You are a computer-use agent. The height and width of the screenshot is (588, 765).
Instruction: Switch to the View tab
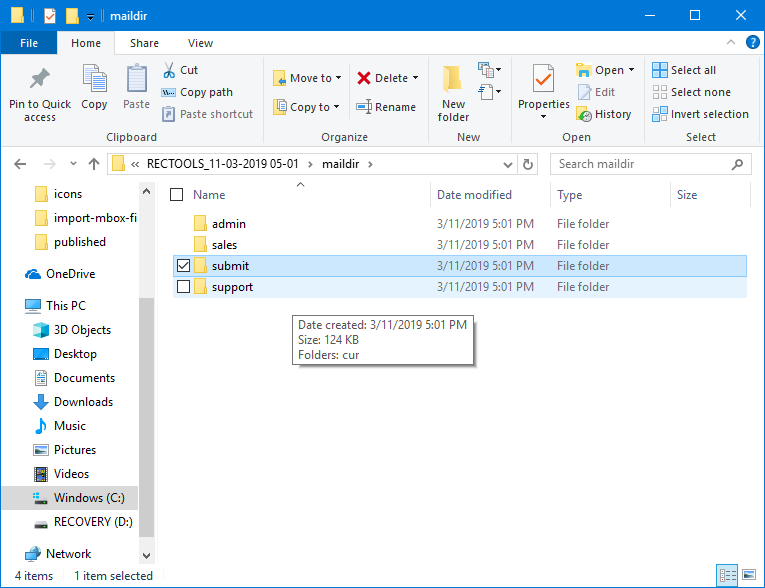201,43
